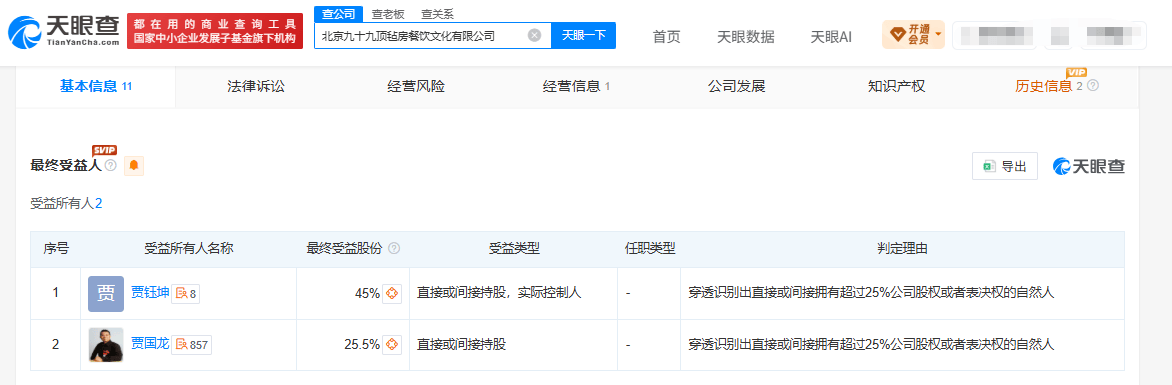Click the 导出 export button
This screenshot has width=1172, height=385.
(x=1005, y=167)
